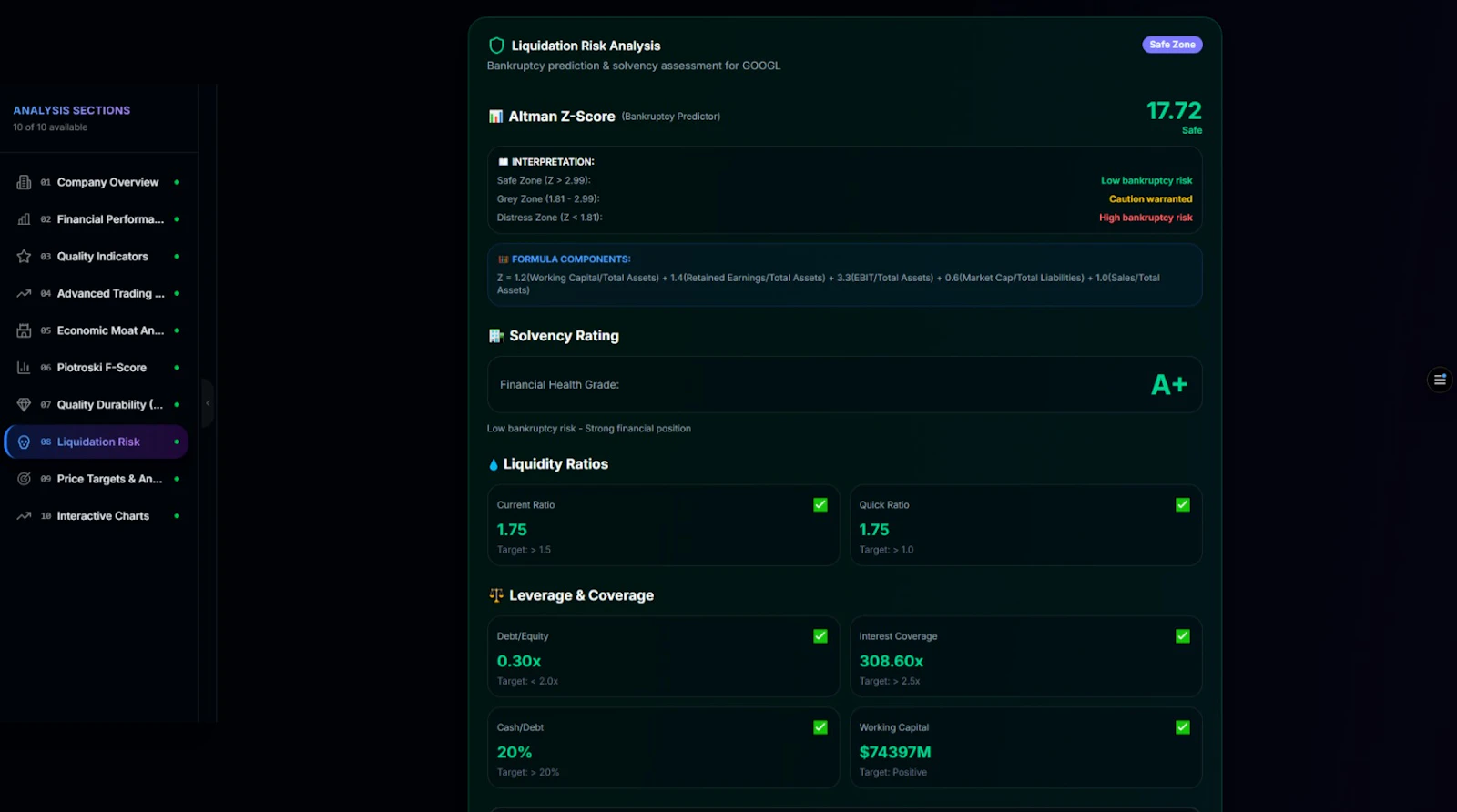Open the Financial Performance section

click(97, 219)
